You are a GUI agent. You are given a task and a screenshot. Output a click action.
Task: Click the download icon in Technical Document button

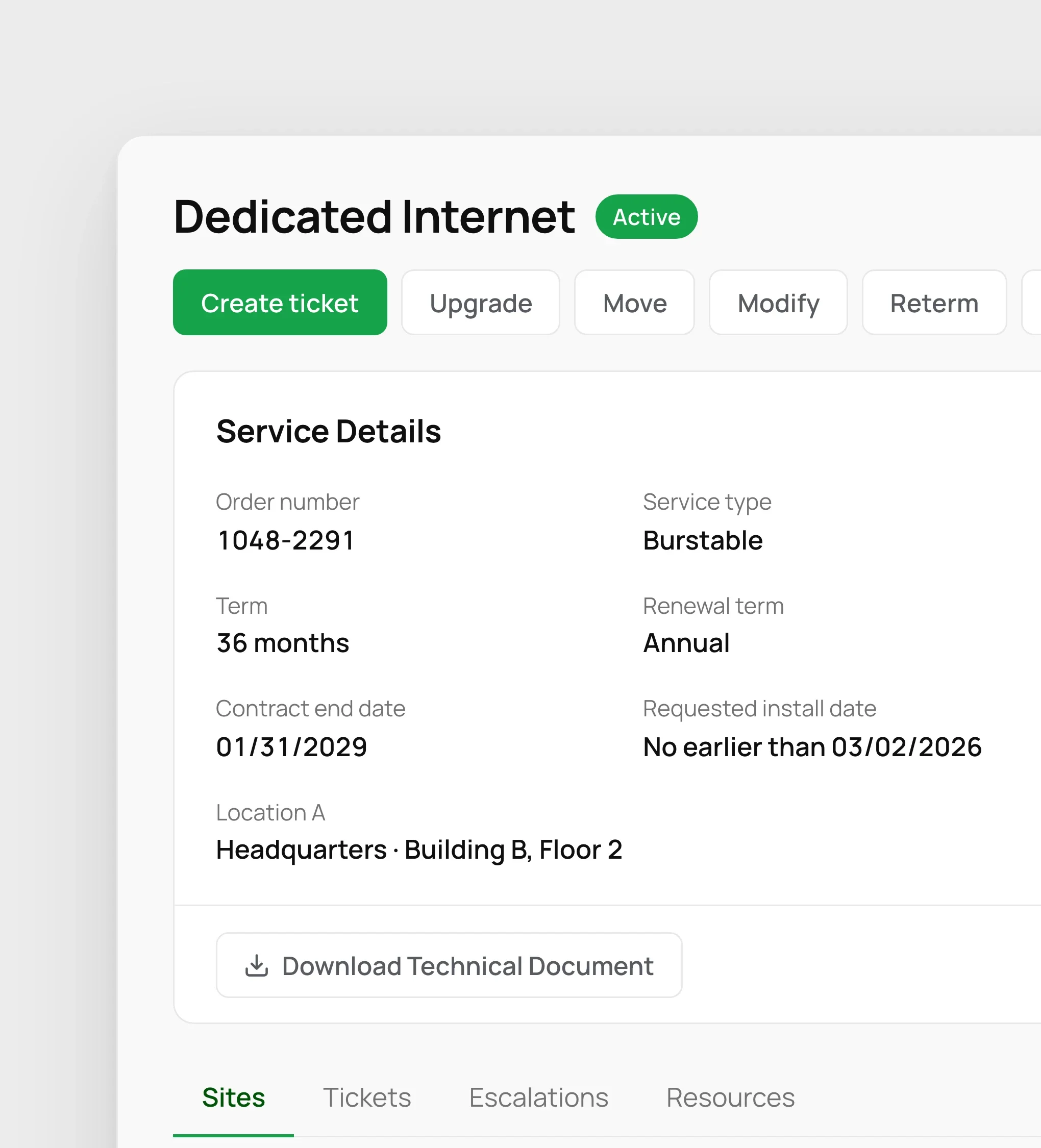click(256, 966)
